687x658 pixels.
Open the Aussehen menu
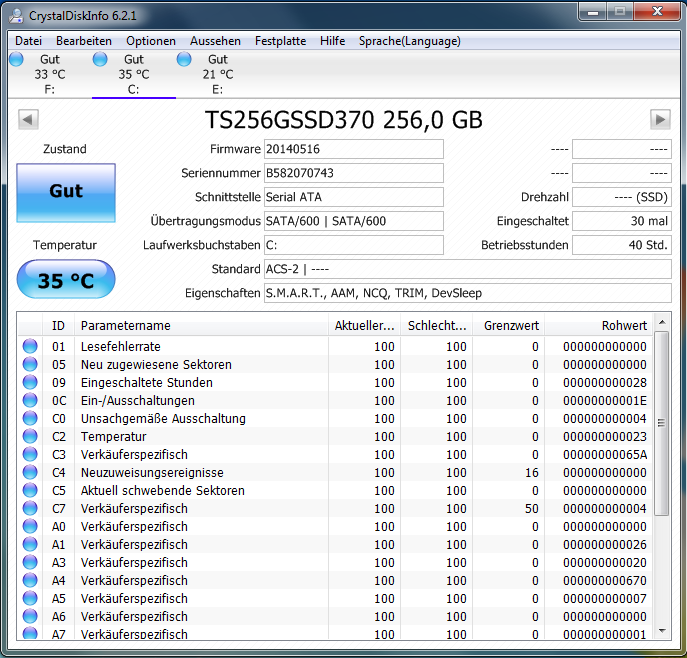tap(215, 41)
